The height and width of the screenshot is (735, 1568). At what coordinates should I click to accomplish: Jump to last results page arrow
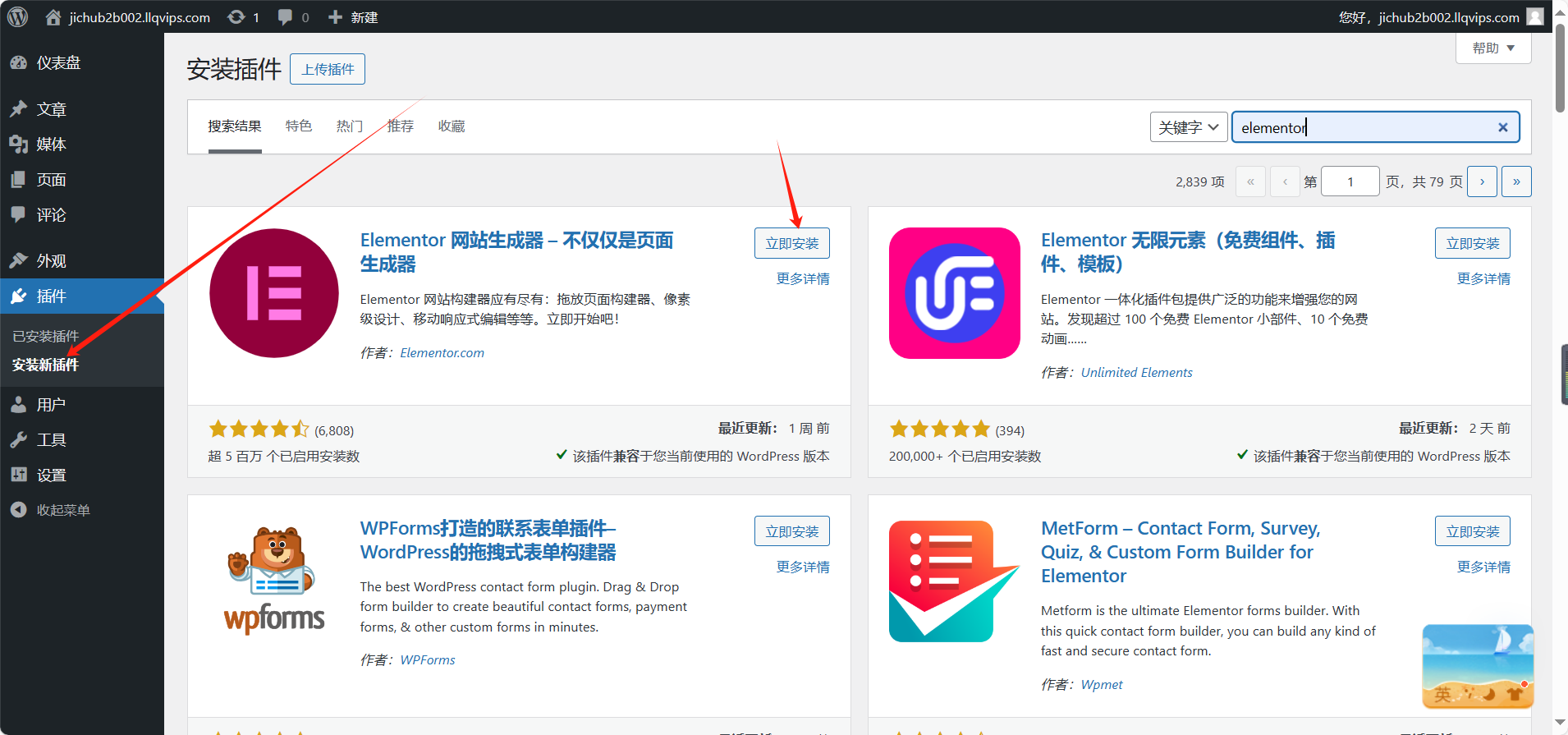click(1516, 181)
